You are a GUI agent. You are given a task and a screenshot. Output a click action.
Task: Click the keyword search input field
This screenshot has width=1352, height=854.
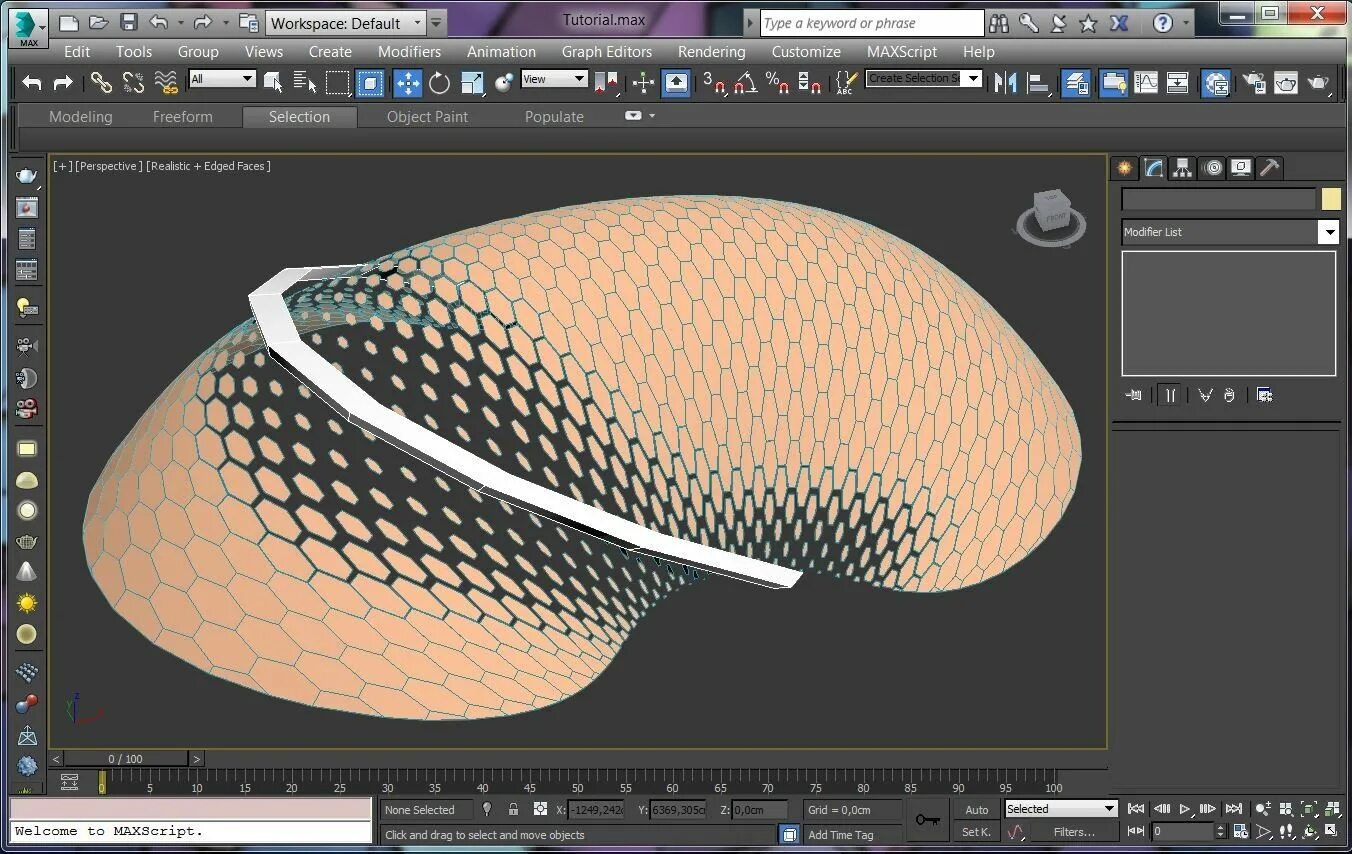click(871, 23)
